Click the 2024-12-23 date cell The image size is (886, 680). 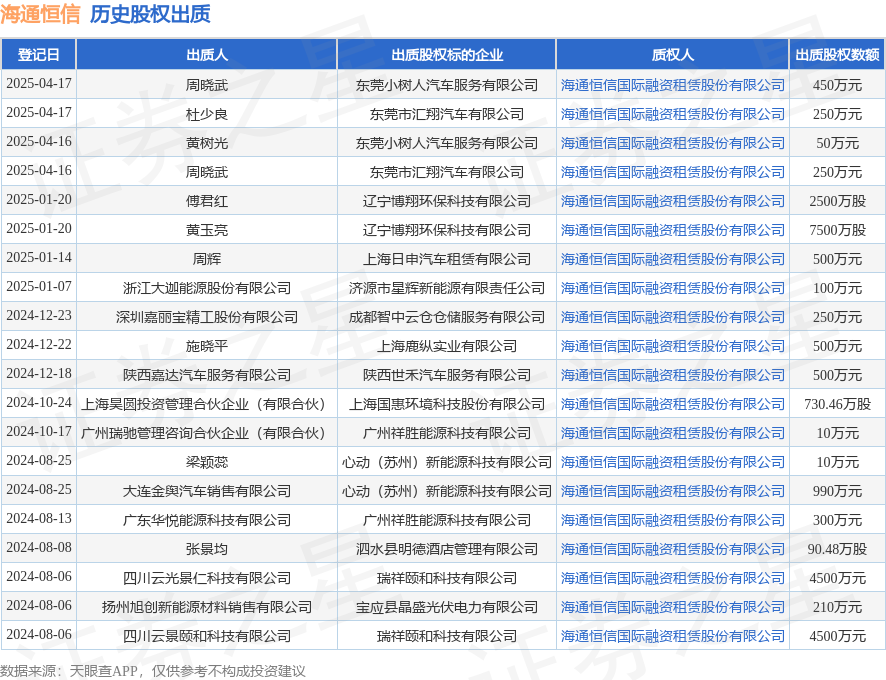[x=38, y=315]
